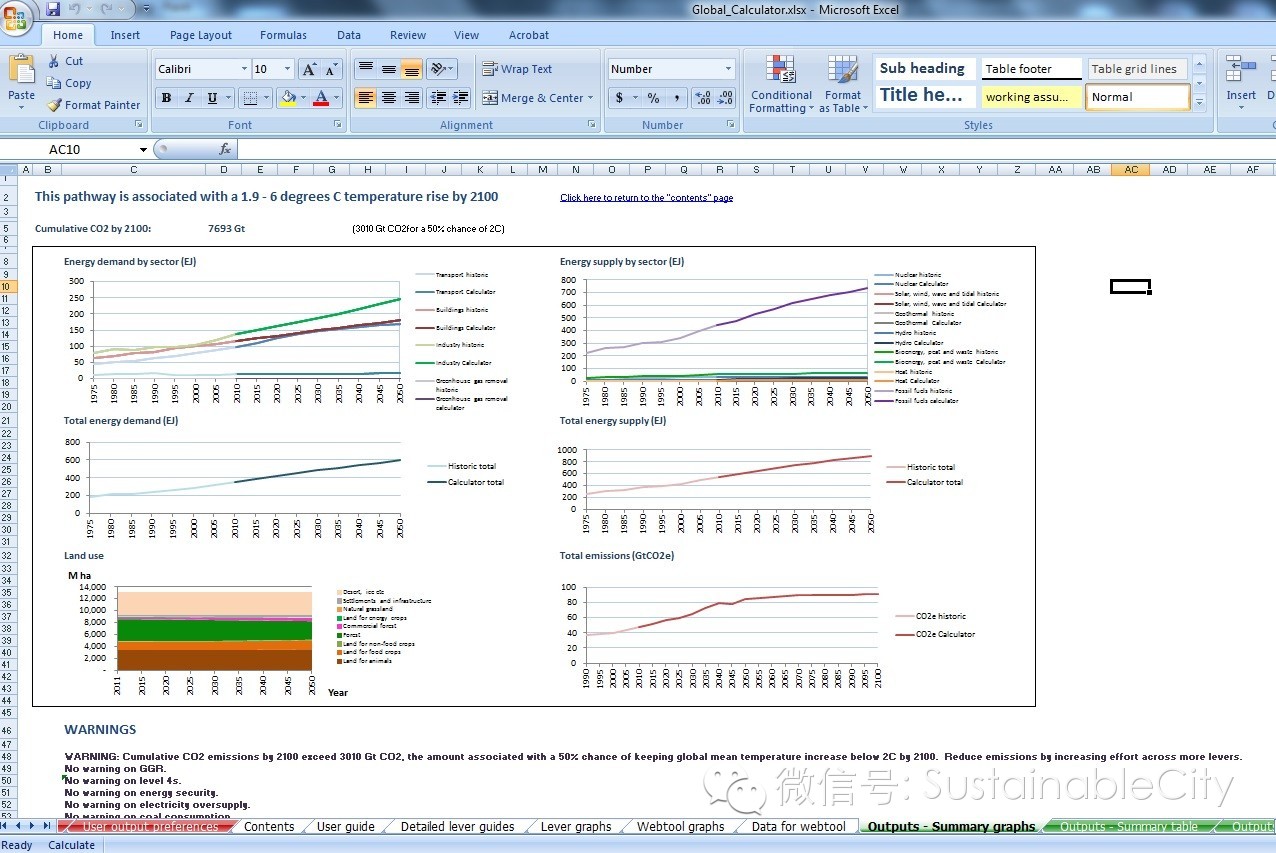The width and height of the screenshot is (1276, 853).
Task: Open the Insert Function fx dialog
Action: [225, 149]
